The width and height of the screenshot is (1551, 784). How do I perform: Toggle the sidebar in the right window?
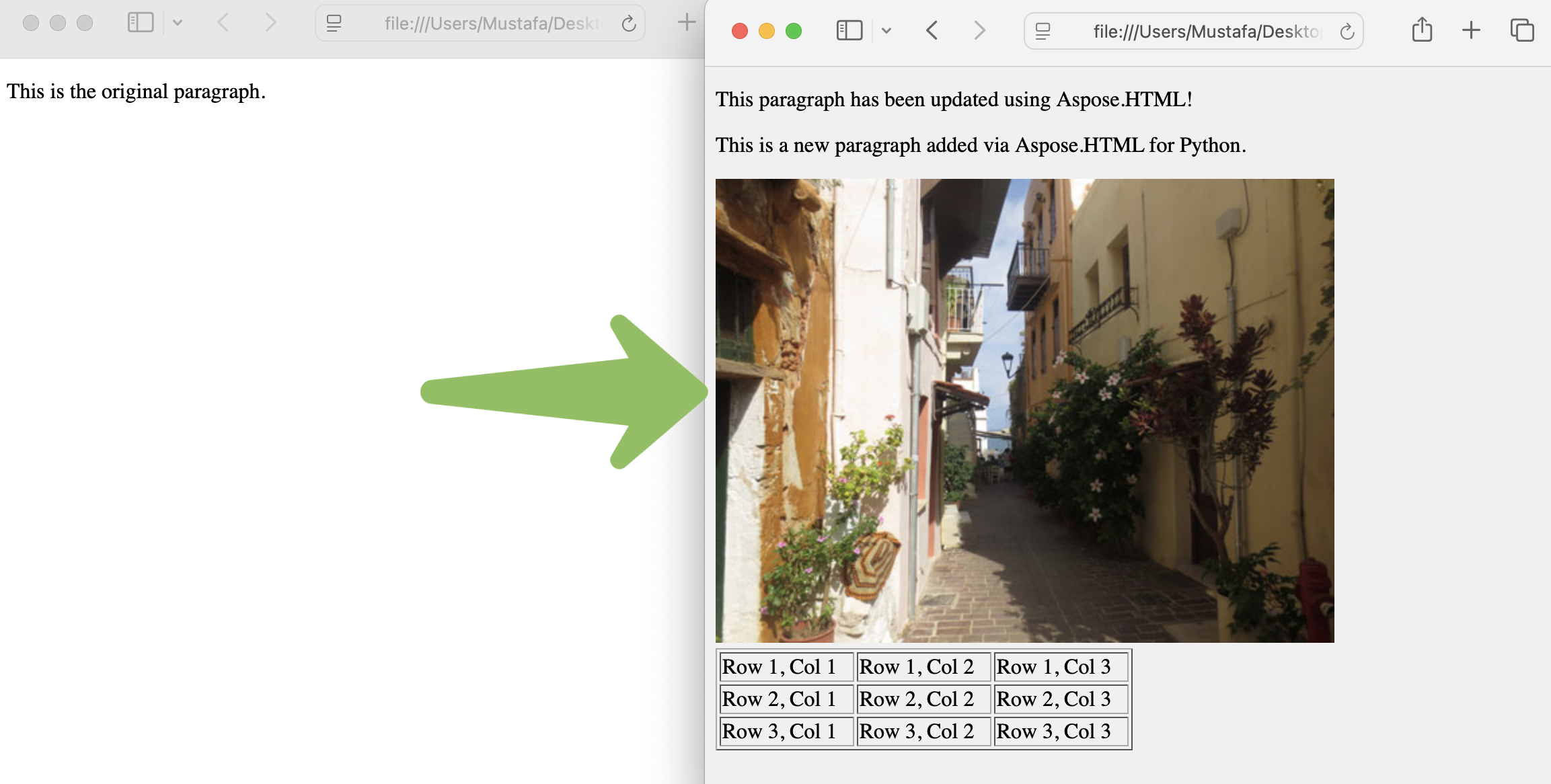click(849, 30)
